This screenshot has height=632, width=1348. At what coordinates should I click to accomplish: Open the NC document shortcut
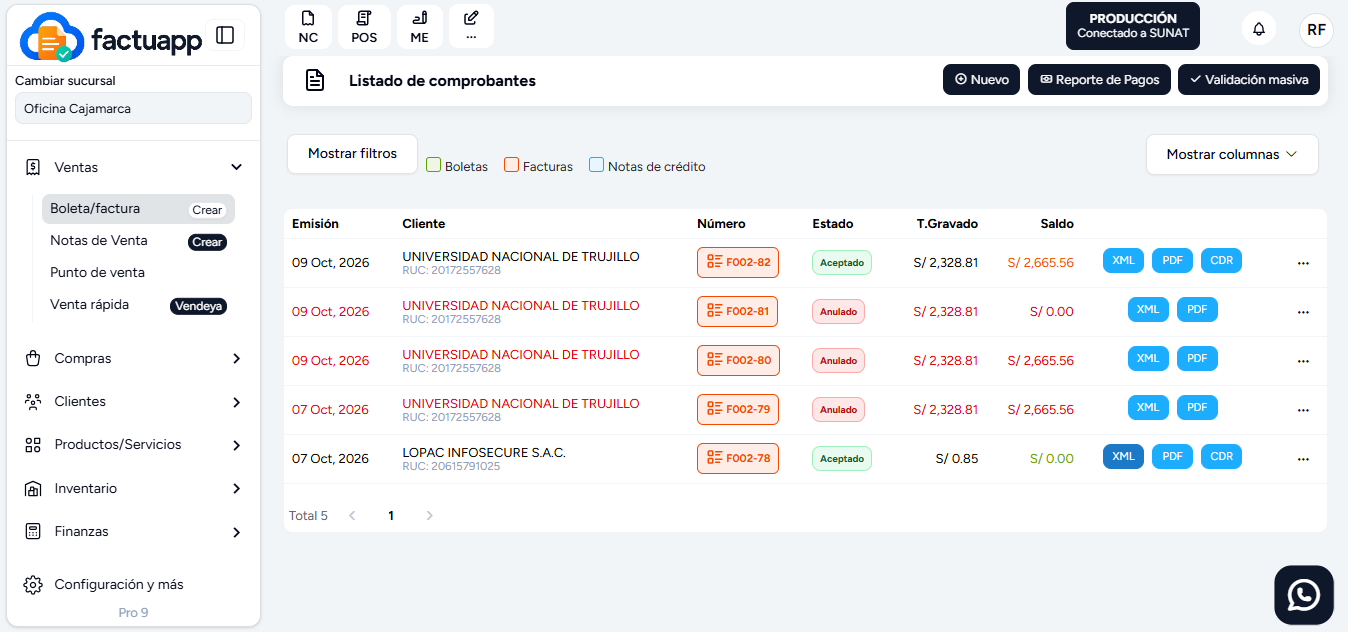pos(308,27)
